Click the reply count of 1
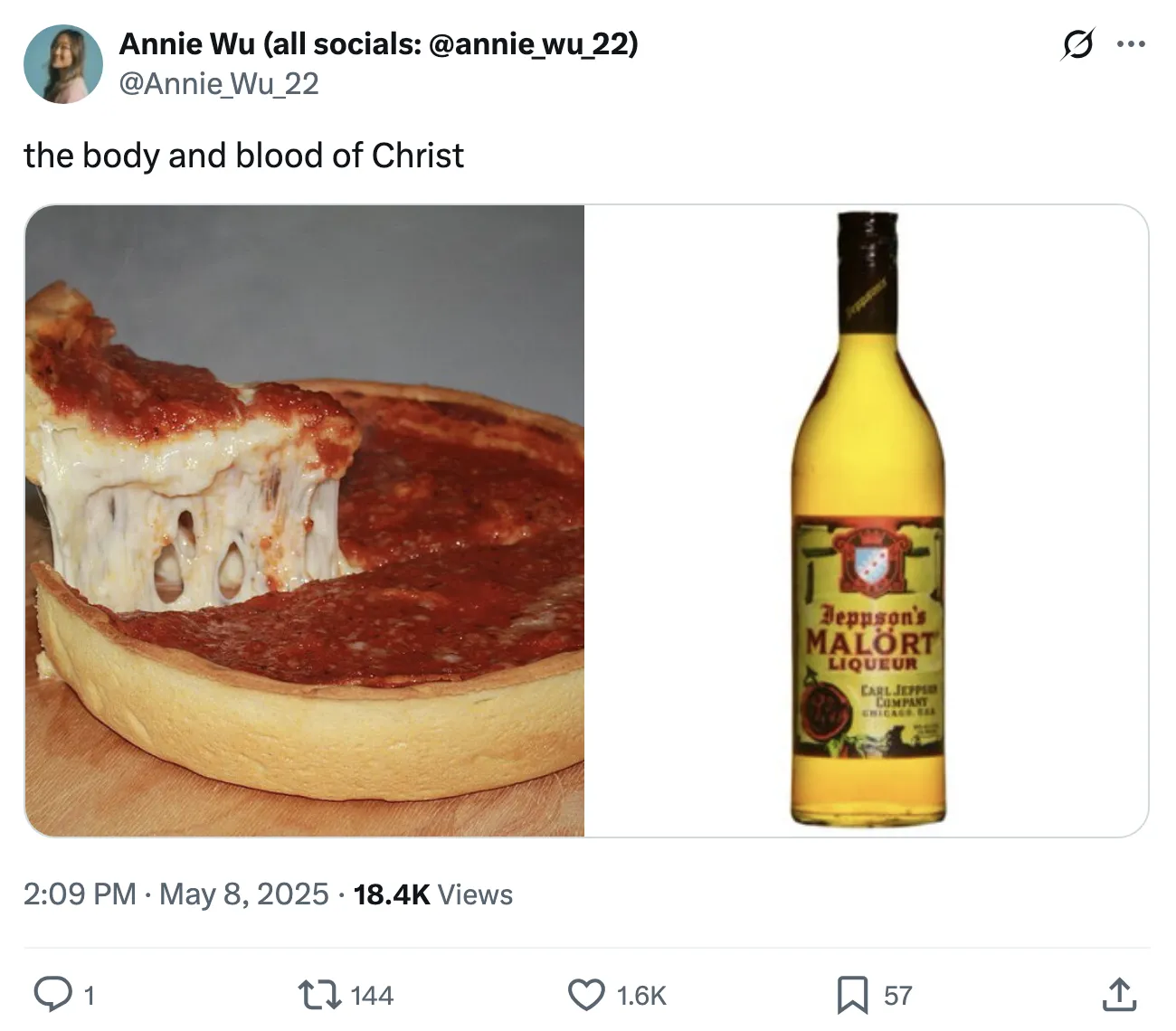The height and width of the screenshot is (1031, 1176). click(89, 996)
